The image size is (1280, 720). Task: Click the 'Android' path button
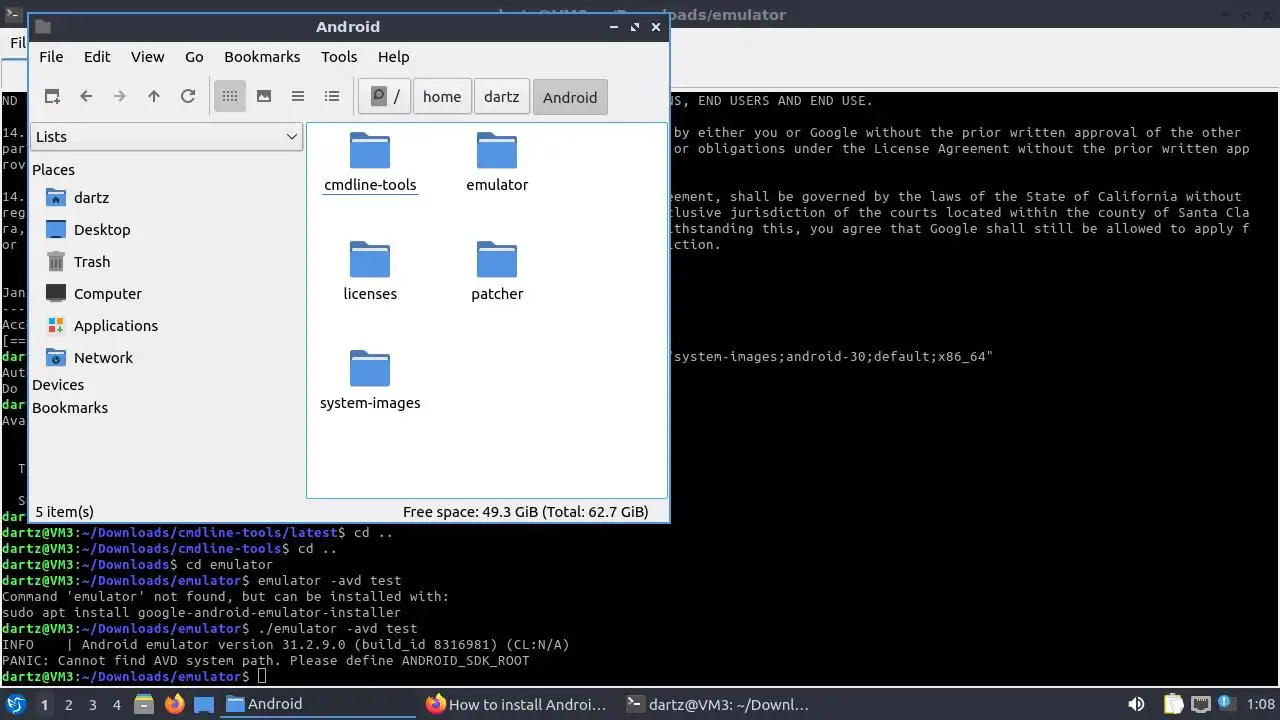coord(570,97)
